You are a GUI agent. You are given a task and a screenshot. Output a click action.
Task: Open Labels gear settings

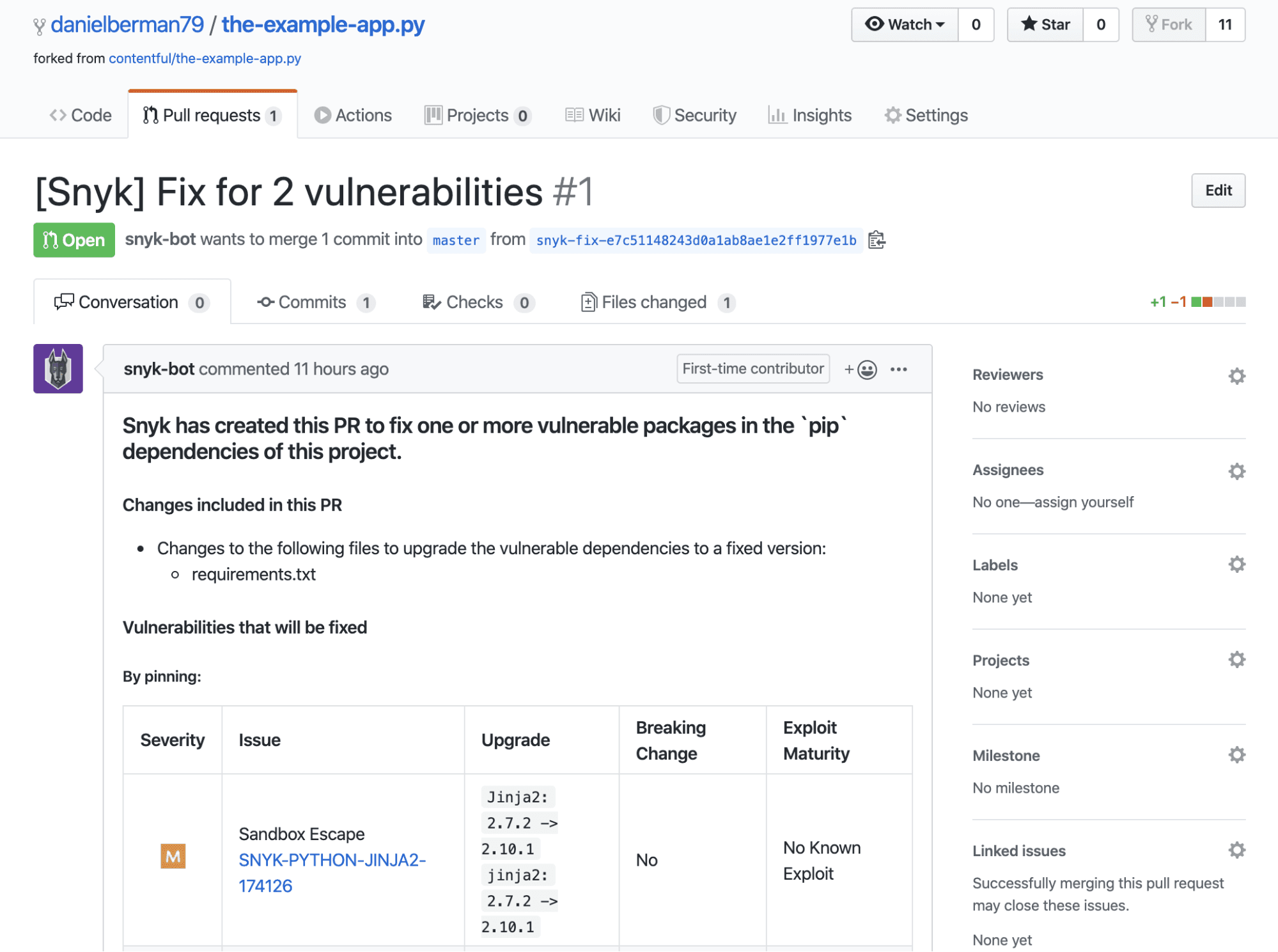point(1236,565)
